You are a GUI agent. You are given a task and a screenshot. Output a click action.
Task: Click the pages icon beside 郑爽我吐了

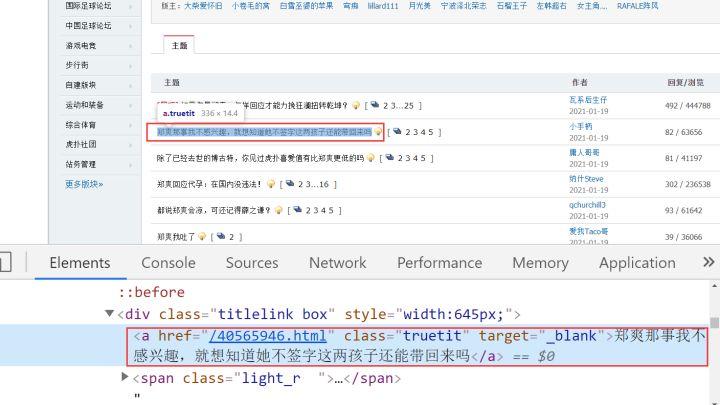pyautogui.click(x=221, y=236)
